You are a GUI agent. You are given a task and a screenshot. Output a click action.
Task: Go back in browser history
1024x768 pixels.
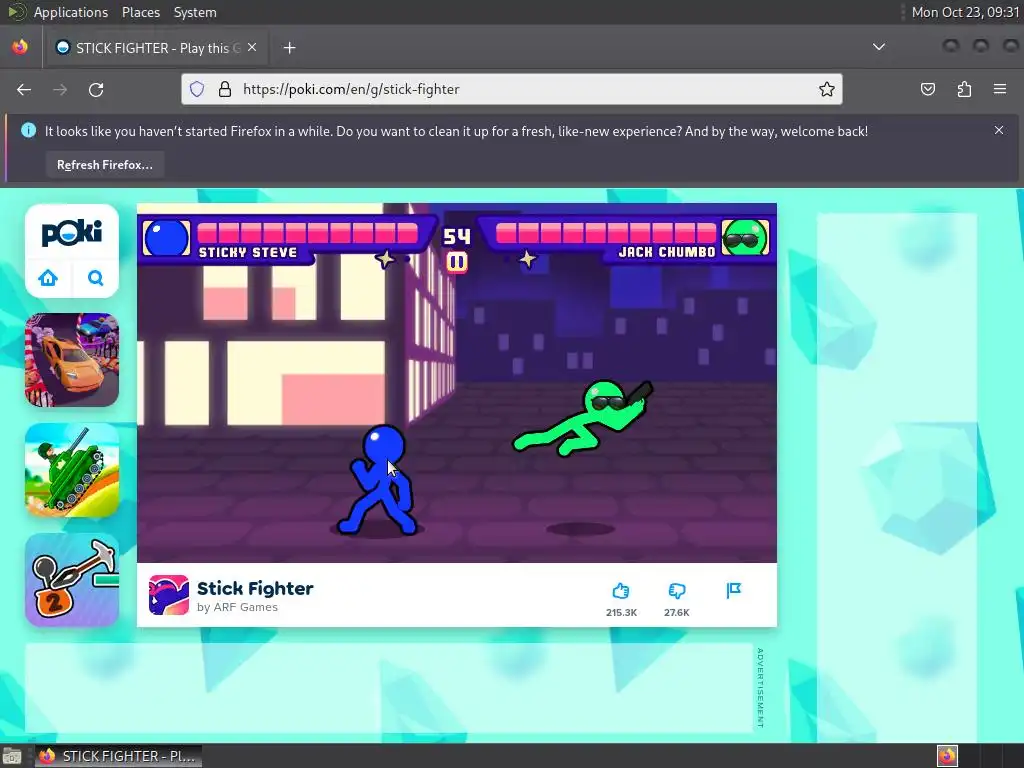(x=24, y=89)
